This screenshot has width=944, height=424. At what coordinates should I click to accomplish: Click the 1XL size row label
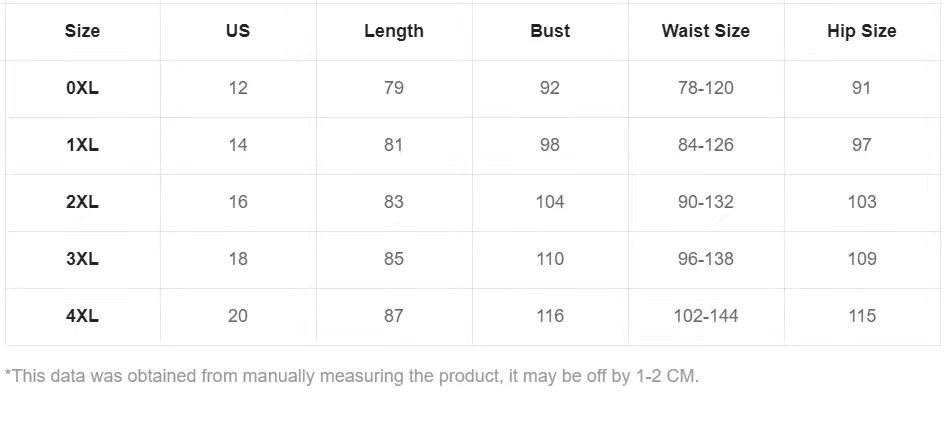coord(82,145)
